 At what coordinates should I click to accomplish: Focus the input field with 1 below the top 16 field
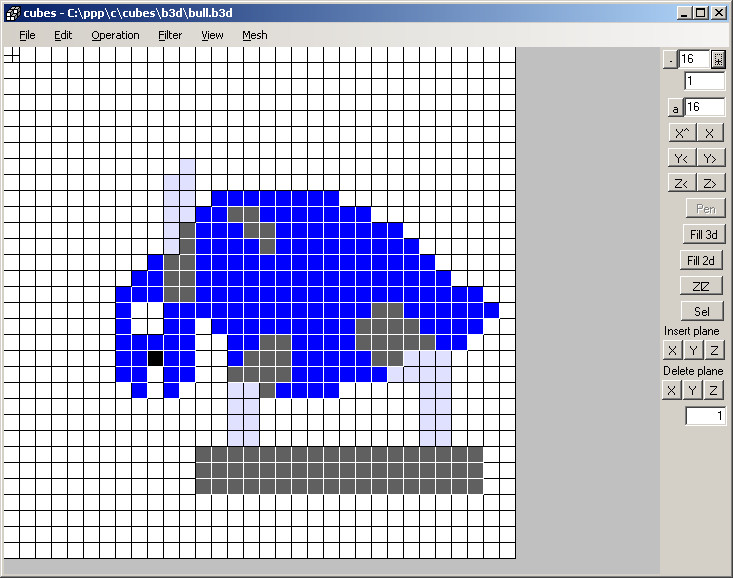click(x=705, y=81)
